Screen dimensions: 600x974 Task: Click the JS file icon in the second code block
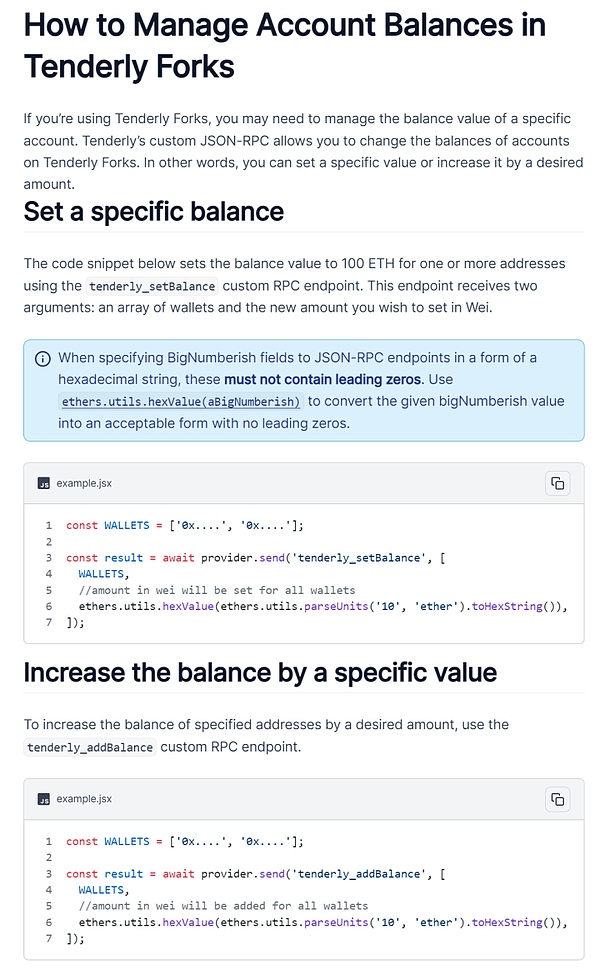coord(44,799)
